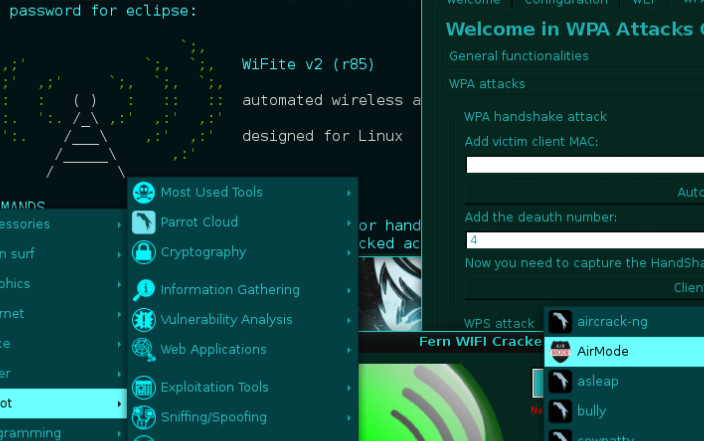Expand arrow beside Sniffing/Spoofing

[x=349, y=418]
